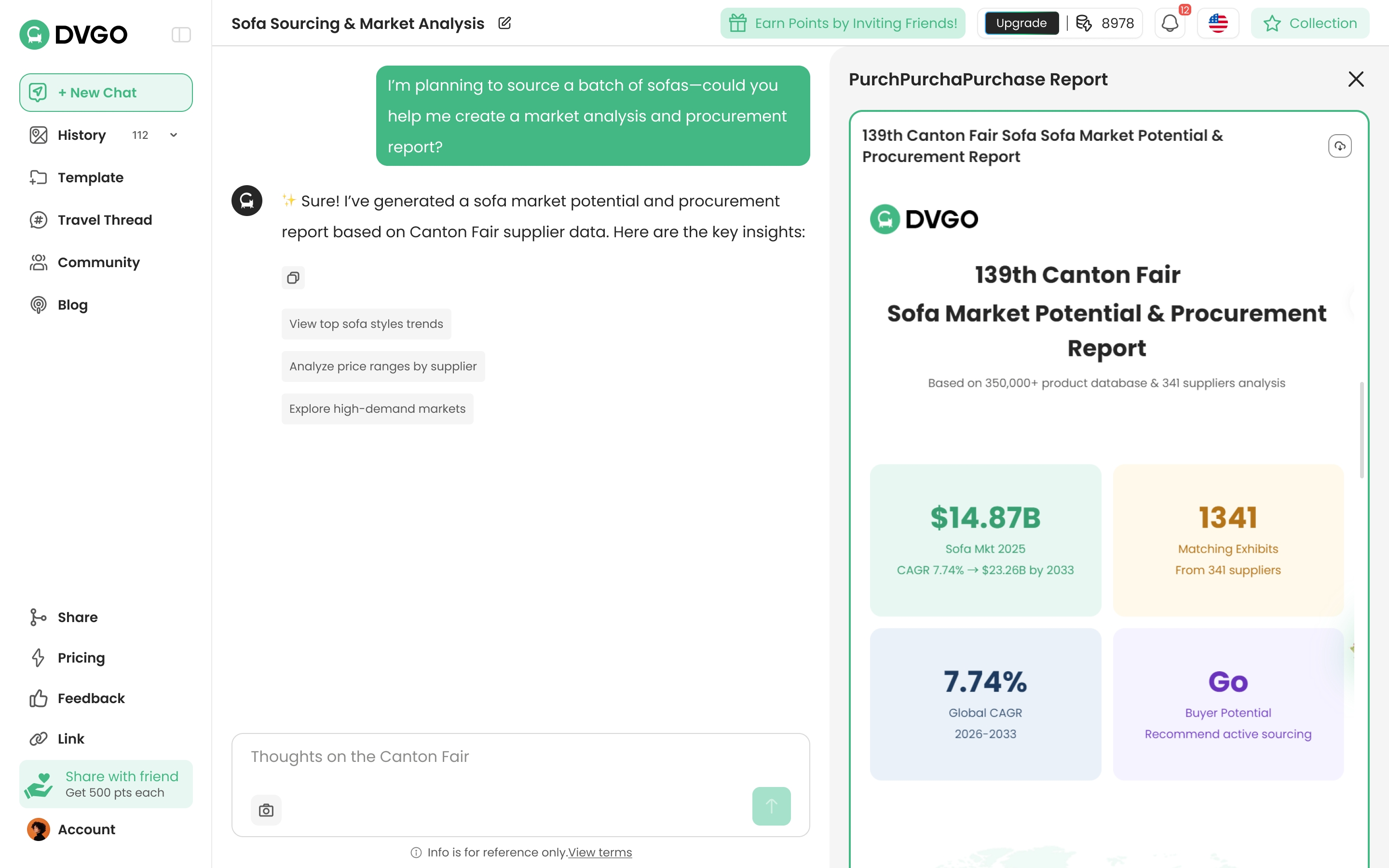
Task: Click the Sofa Sourcing & Market Analysis title
Action: (357, 23)
